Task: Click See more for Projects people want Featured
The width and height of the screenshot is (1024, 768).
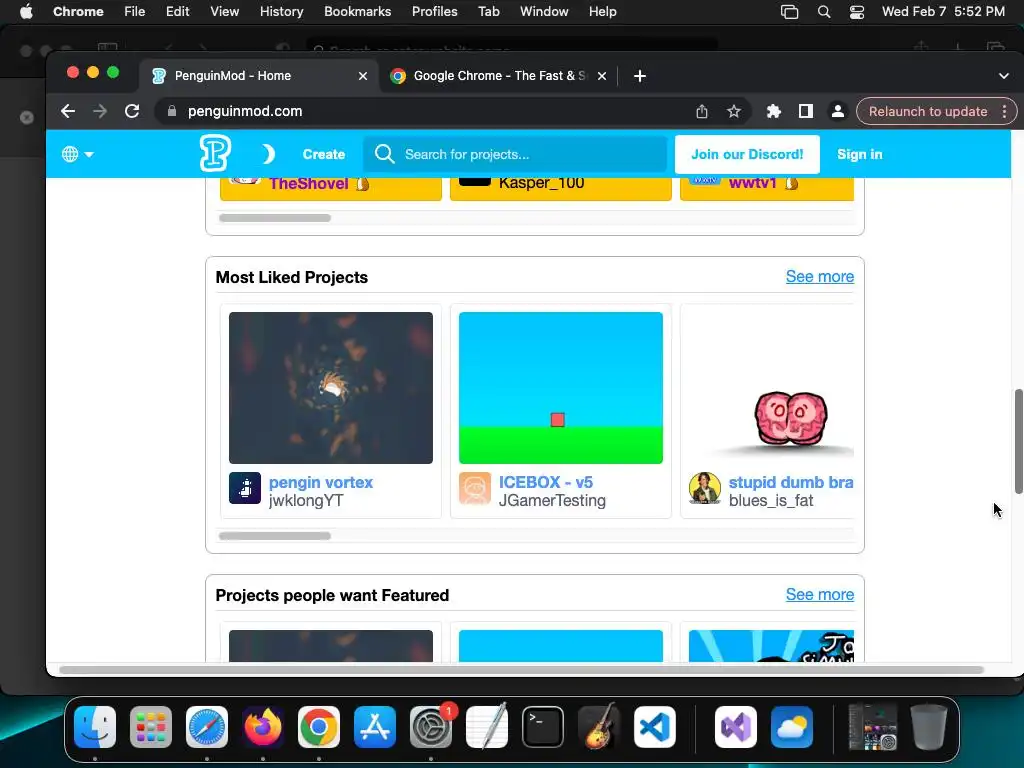Action: click(820, 594)
